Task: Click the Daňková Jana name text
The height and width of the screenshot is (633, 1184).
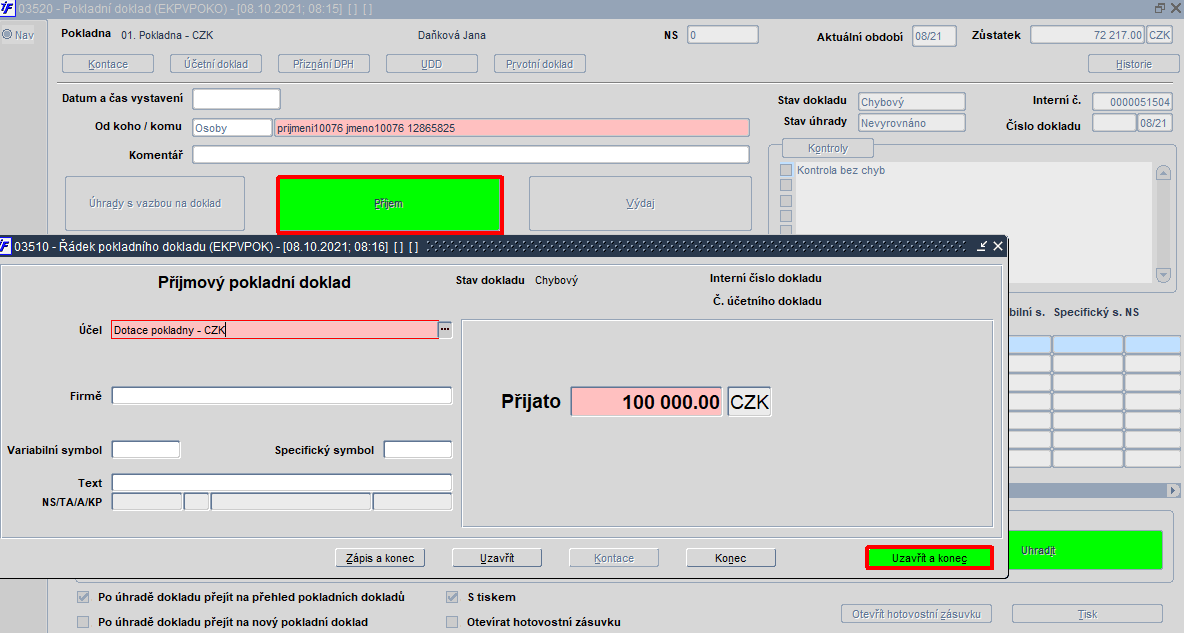Action: pyautogui.click(x=452, y=35)
